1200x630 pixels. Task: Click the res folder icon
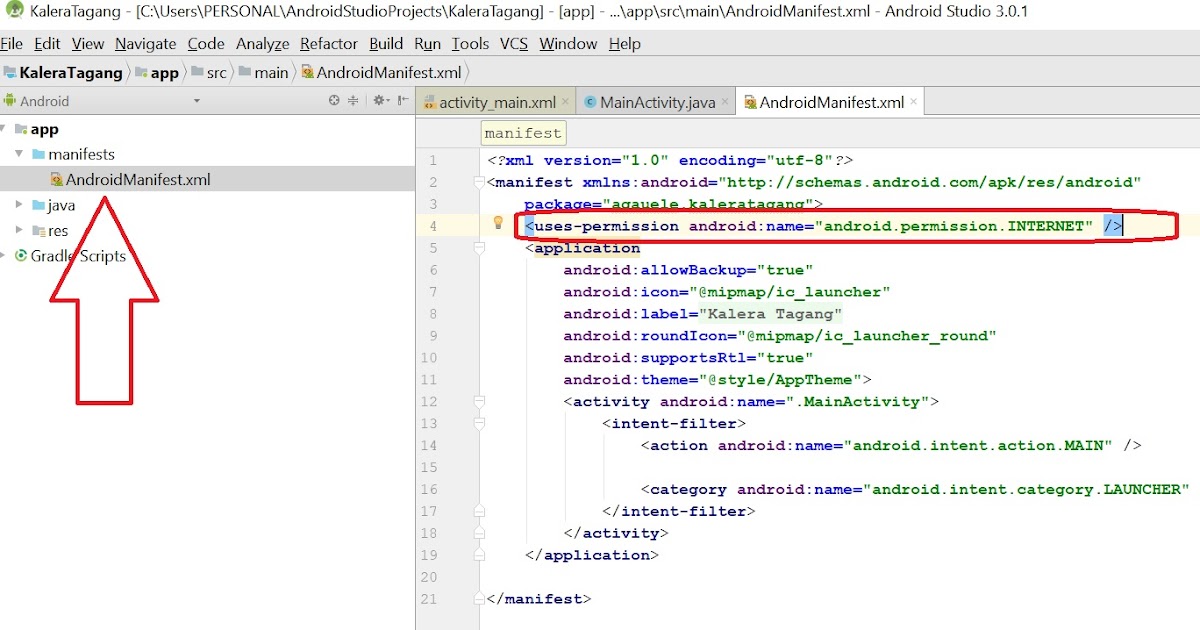click(39, 231)
